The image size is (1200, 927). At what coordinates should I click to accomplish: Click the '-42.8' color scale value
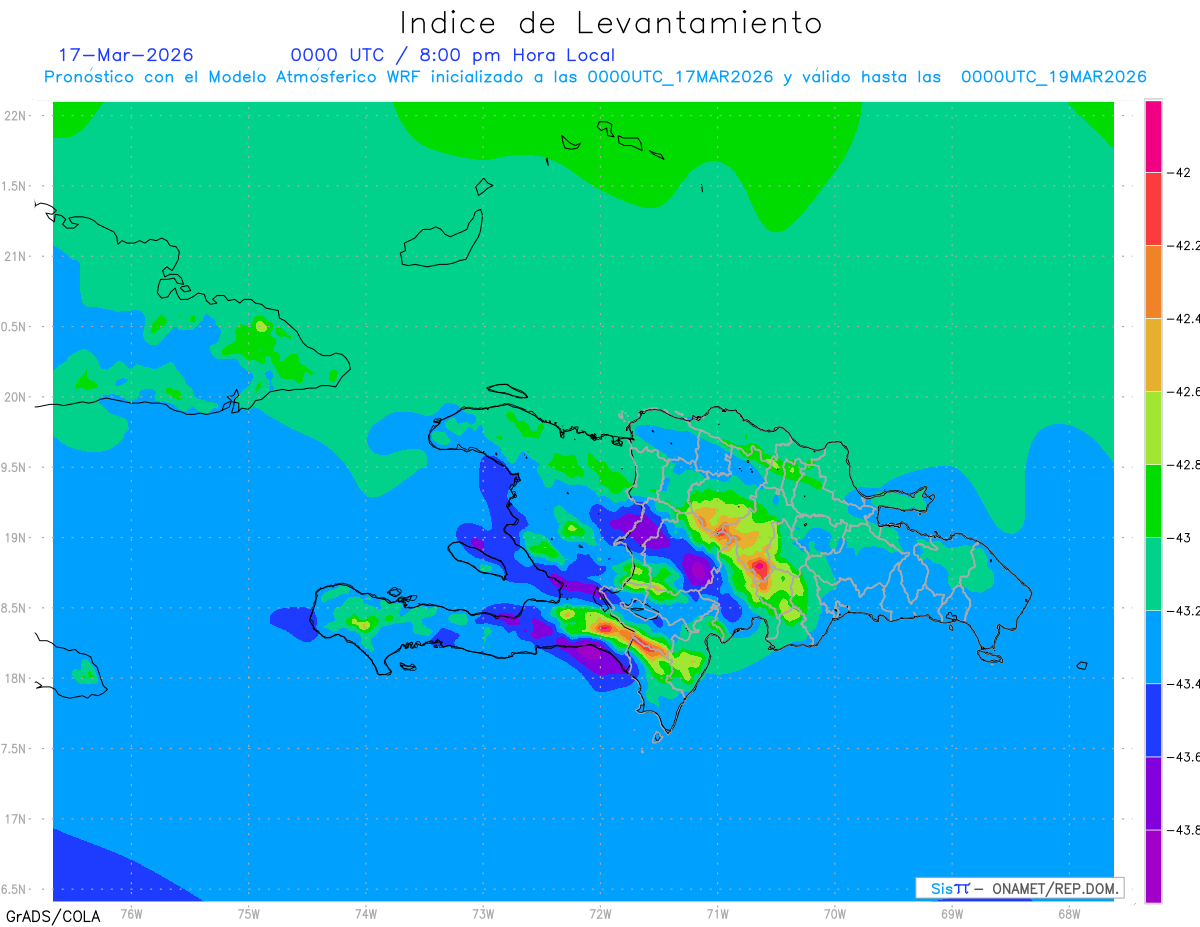[1184, 465]
